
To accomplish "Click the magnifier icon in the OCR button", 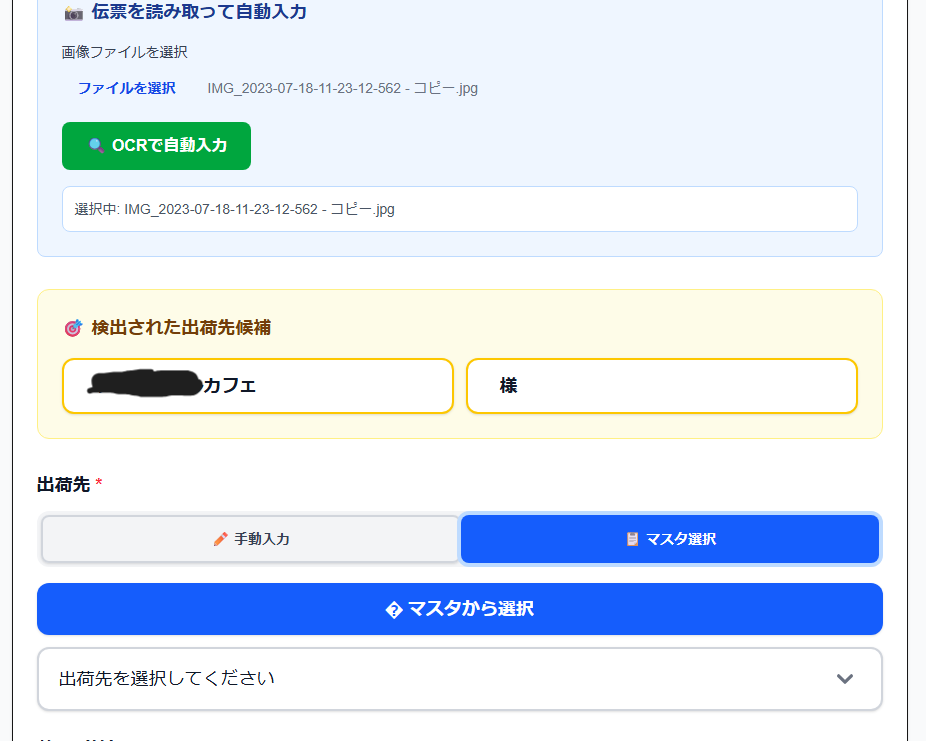I will tap(96, 146).
